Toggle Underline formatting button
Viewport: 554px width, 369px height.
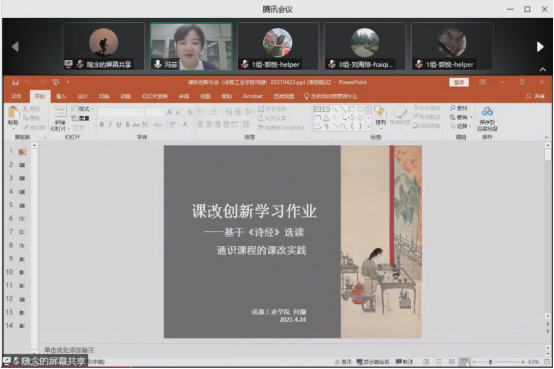[x=119, y=124]
